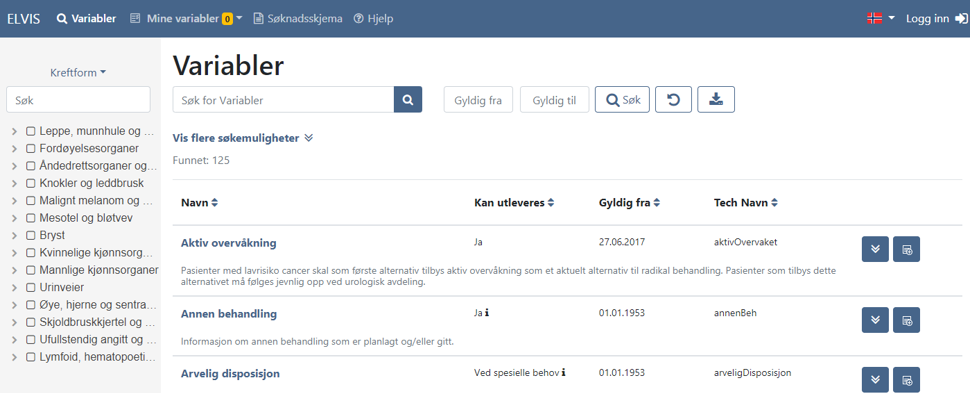Expand details for Annen behandling row

tap(875, 320)
